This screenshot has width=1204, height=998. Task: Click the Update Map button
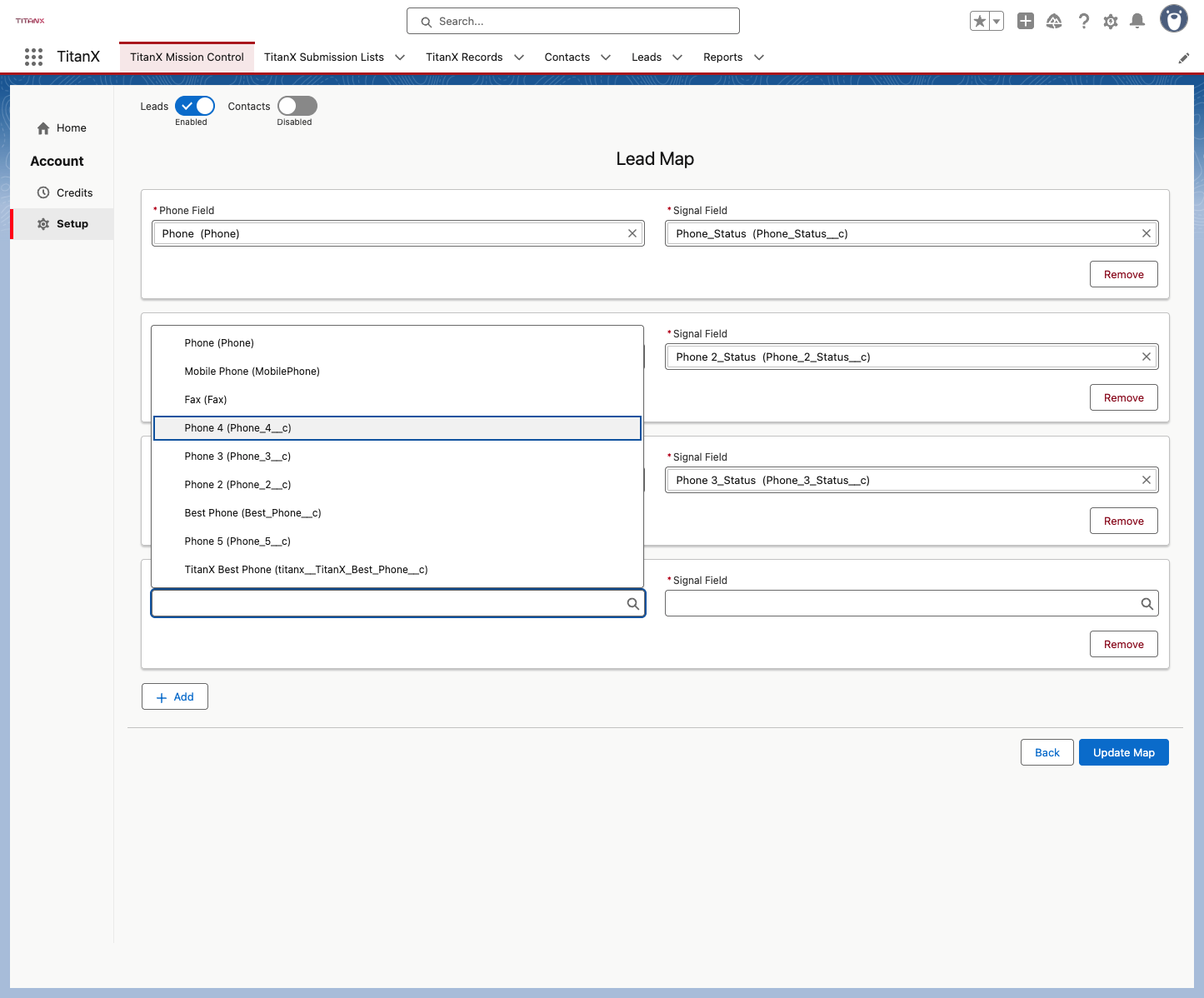[1124, 752]
